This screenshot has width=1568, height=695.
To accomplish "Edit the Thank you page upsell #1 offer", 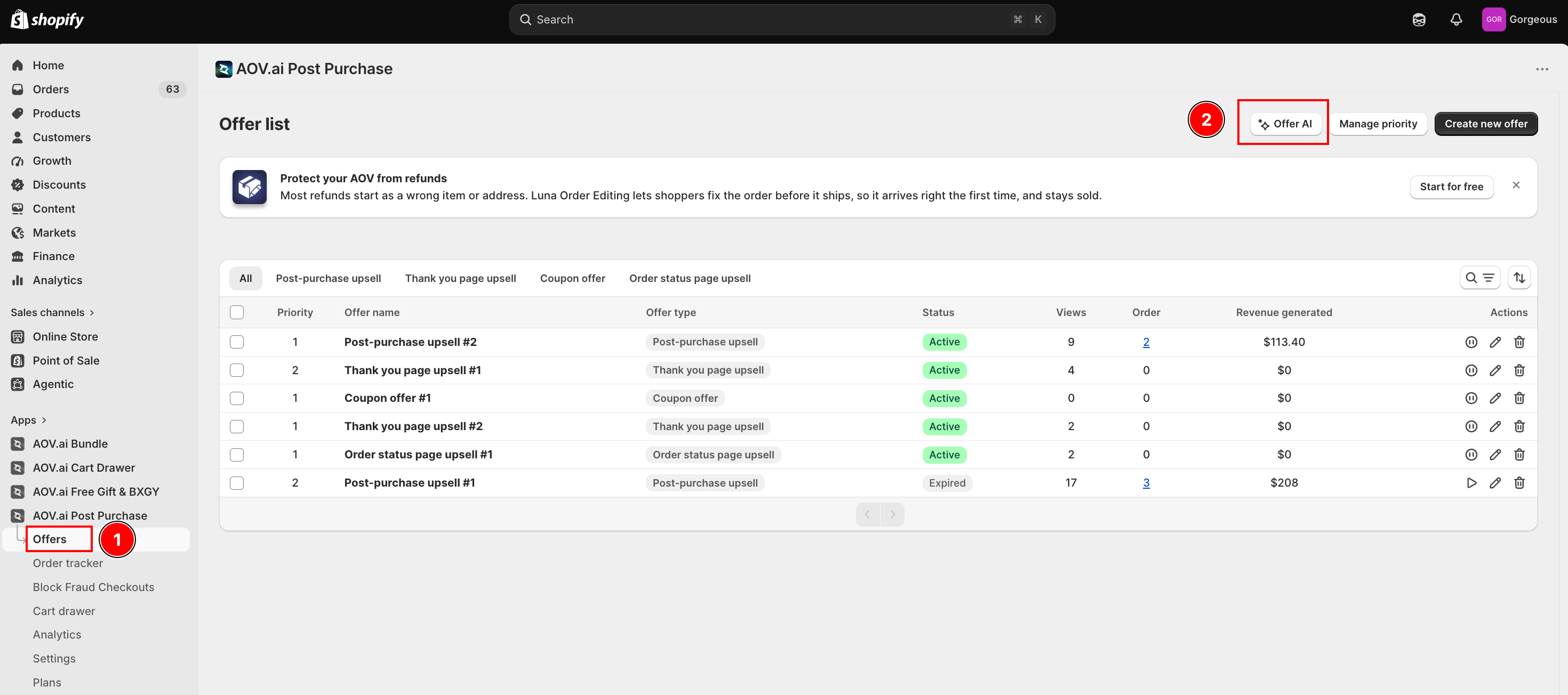I will (1495, 370).
